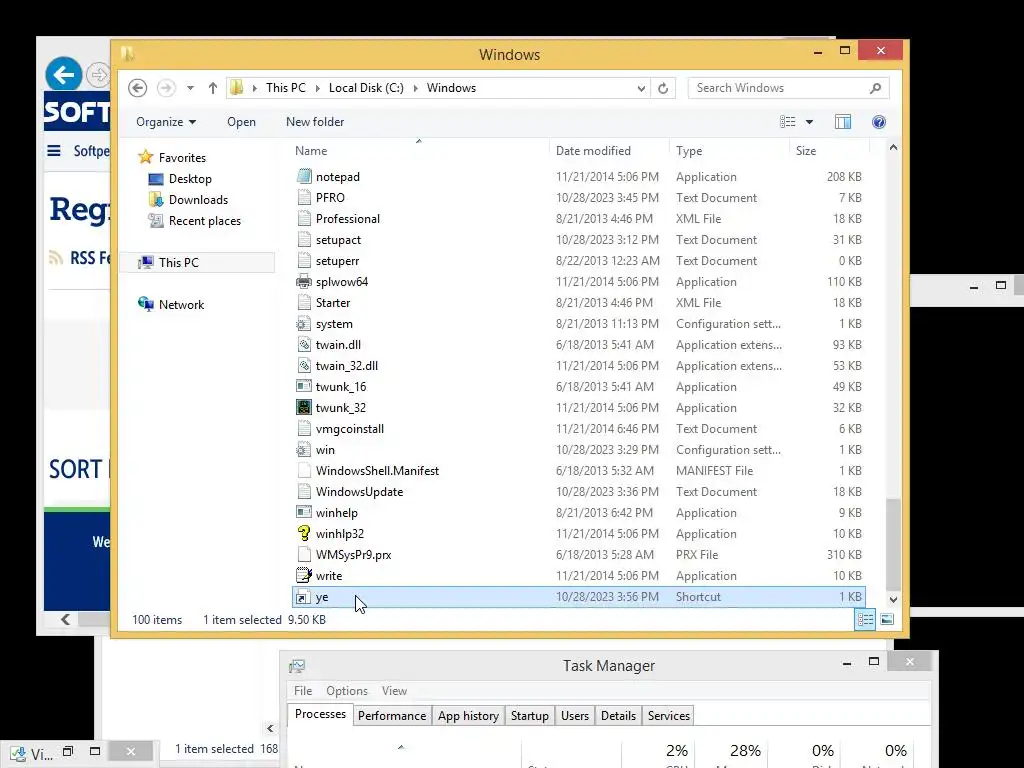Click the Windows folder icon in title bar
Viewport: 1024px width, 768px height.
[x=127, y=54]
